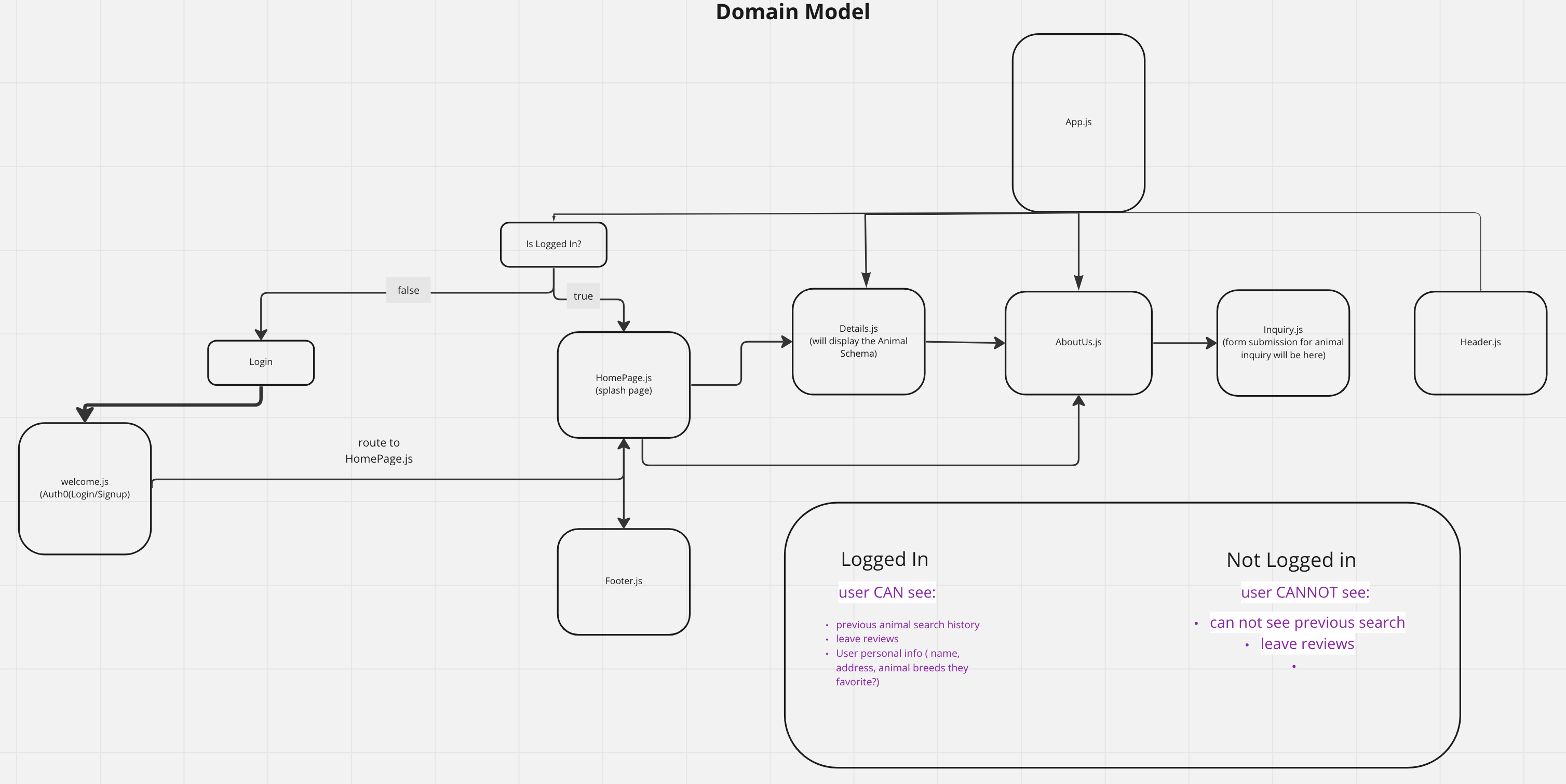Click the user CANNOT see: text
This screenshot has width=1566, height=784.
(x=1305, y=592)
